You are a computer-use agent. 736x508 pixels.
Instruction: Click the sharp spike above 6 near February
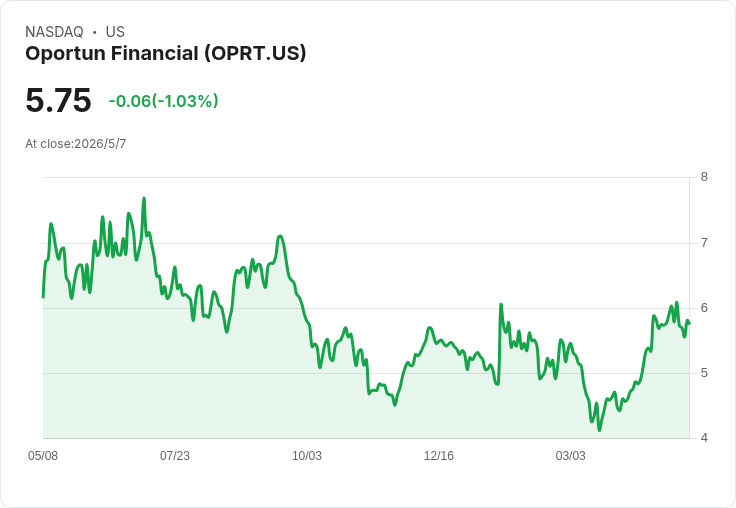tap(501, 304)
